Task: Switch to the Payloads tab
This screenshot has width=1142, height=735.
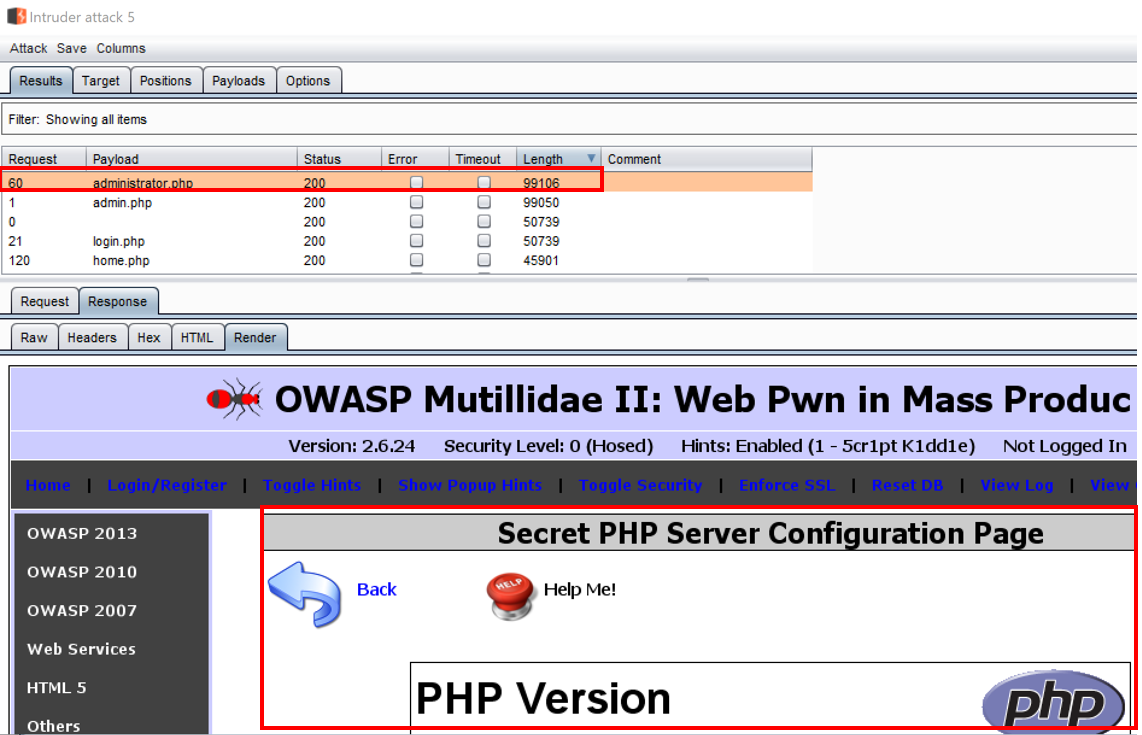Action: 238,81
